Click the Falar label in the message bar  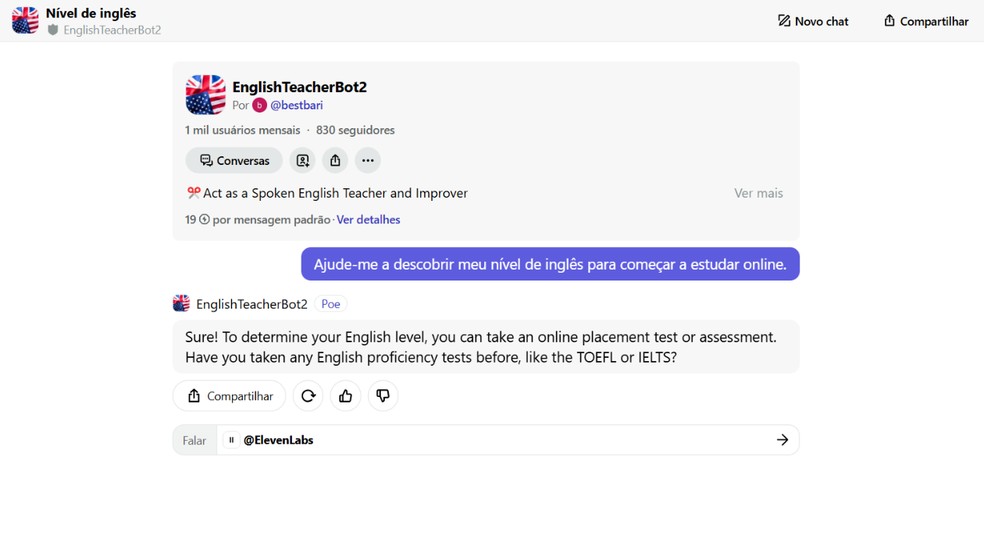pyautogui.click(x=194, y=440)
